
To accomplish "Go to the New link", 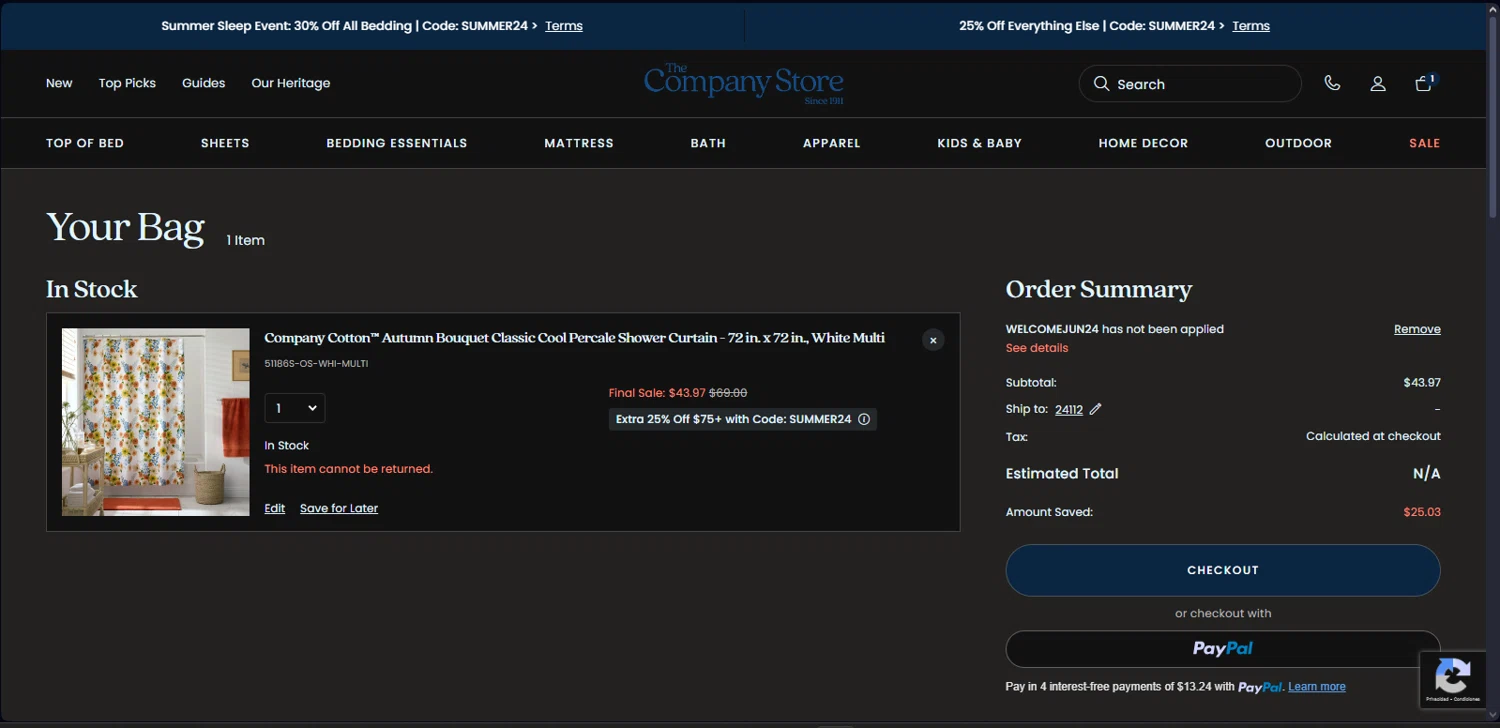I will 59,83.
